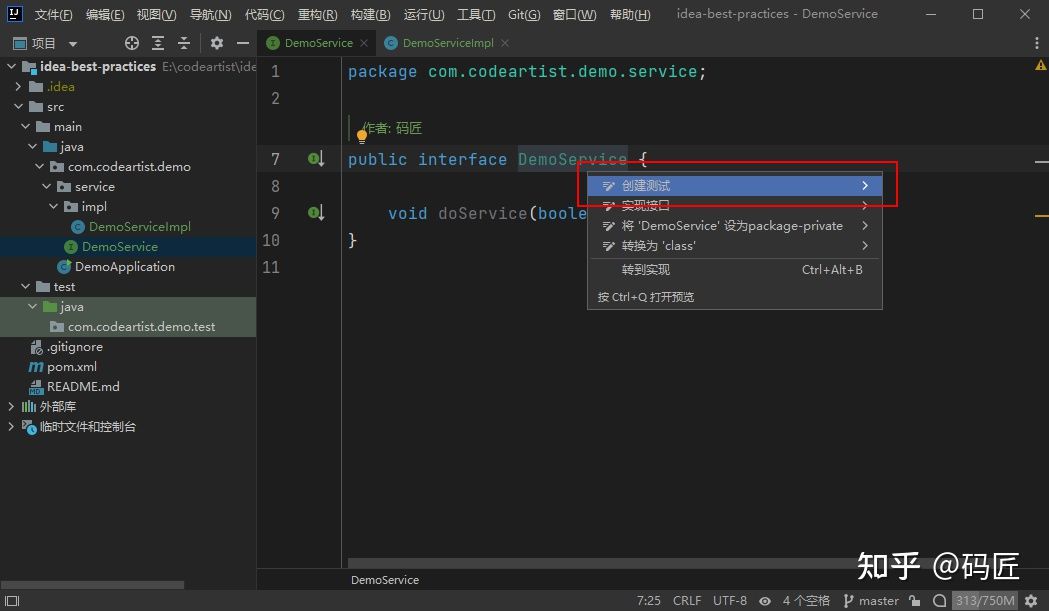Open the search icon in status bar
Image resolution: width=1049 pixels, height=611 pixels.
(939, 600)
